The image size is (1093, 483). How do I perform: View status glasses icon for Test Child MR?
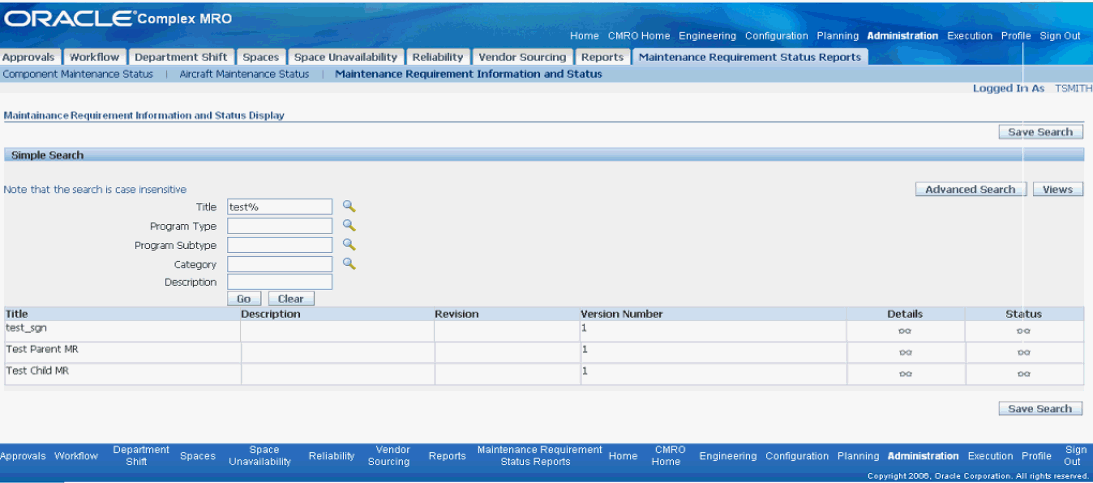pyautogui.click(x=1023, y=374)
